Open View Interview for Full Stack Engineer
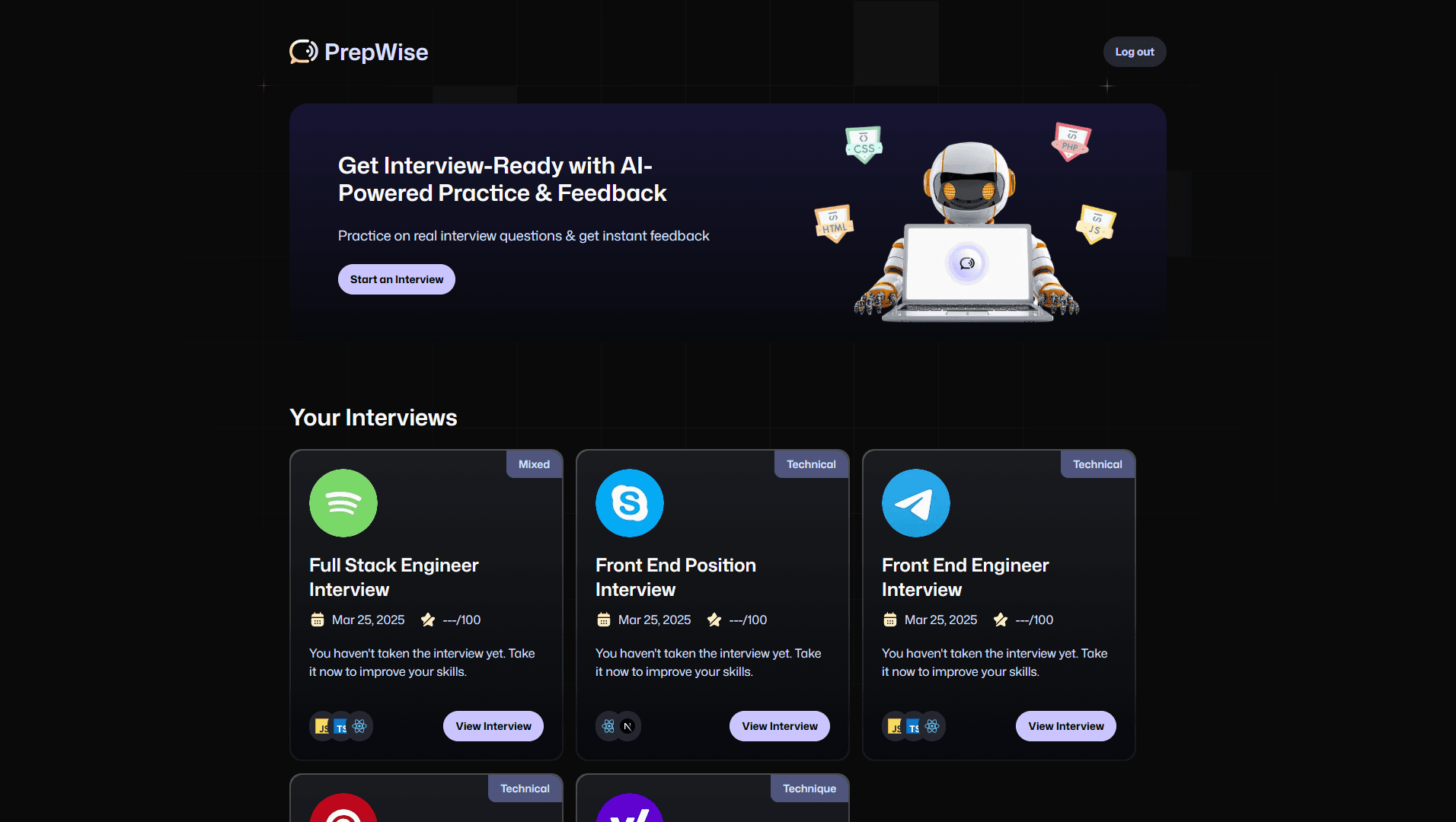 point(493,726)
